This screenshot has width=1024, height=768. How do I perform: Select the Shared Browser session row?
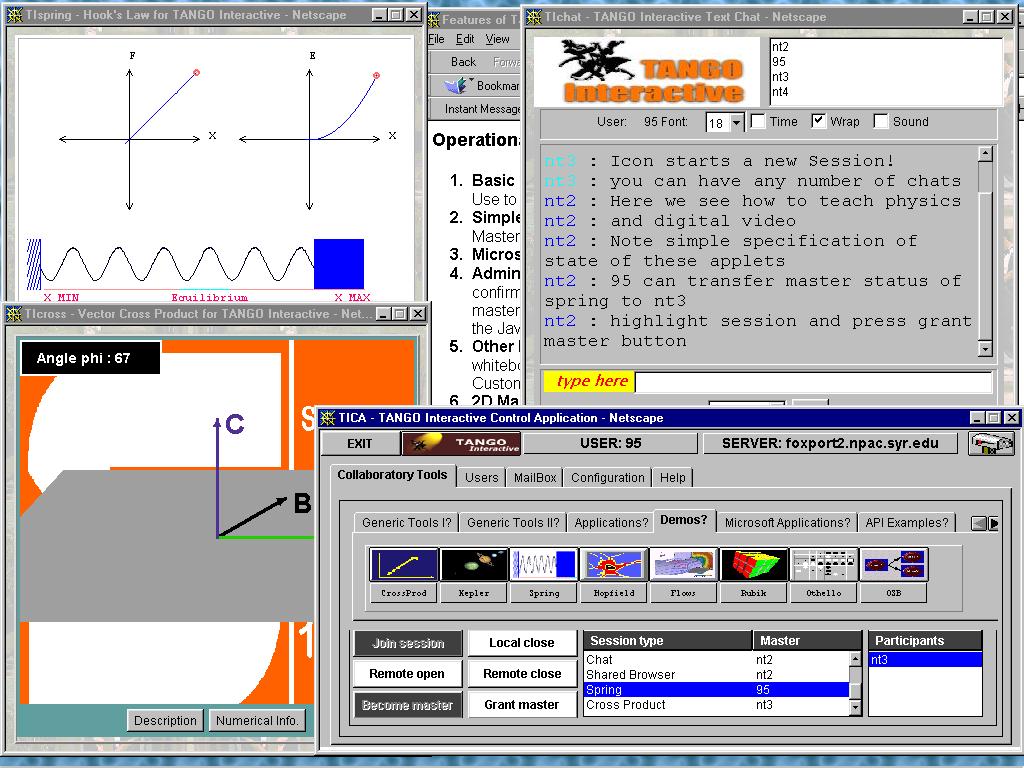click(716, 675)
